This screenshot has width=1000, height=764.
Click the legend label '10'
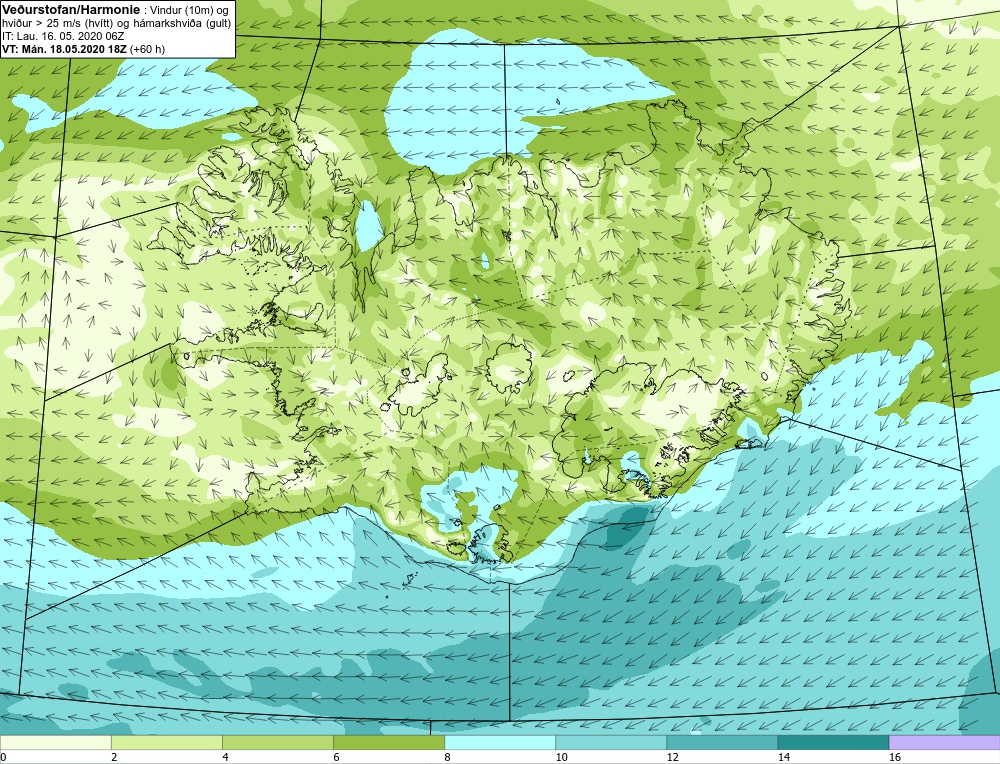click(x=561, y=757)
